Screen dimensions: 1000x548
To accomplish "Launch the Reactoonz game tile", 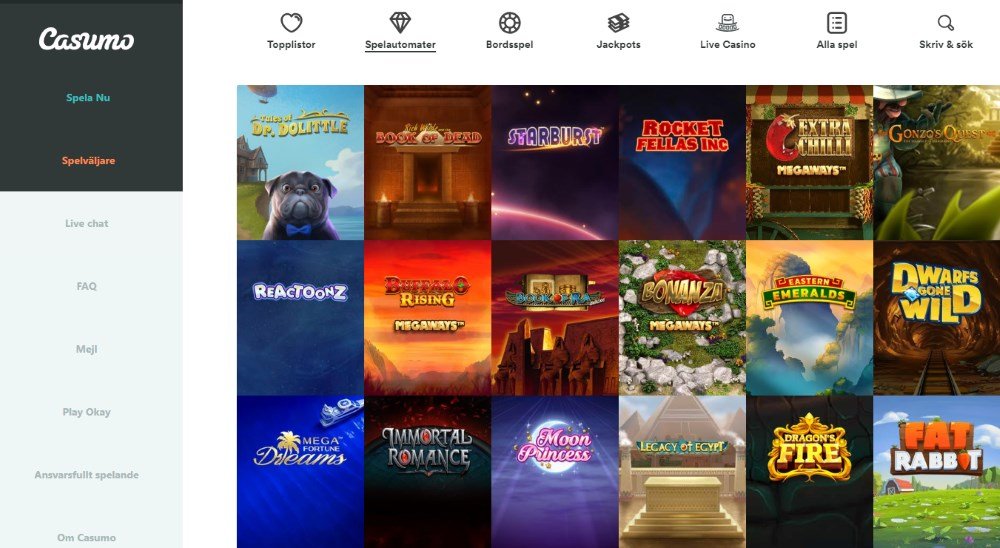I will 300,318.
